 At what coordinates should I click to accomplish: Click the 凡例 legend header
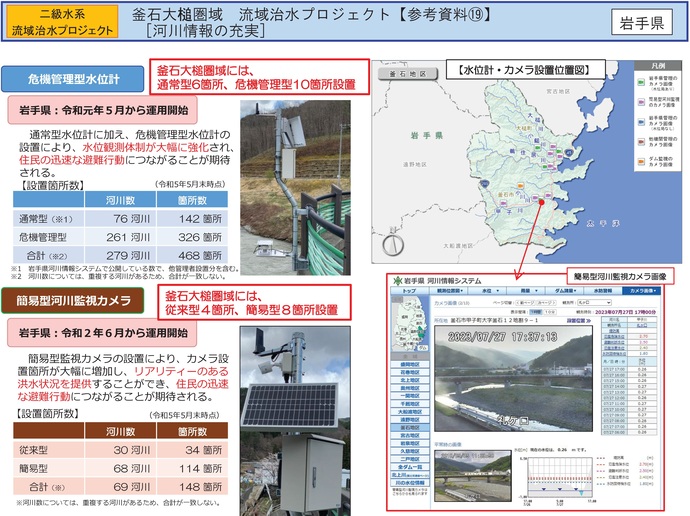658,66
